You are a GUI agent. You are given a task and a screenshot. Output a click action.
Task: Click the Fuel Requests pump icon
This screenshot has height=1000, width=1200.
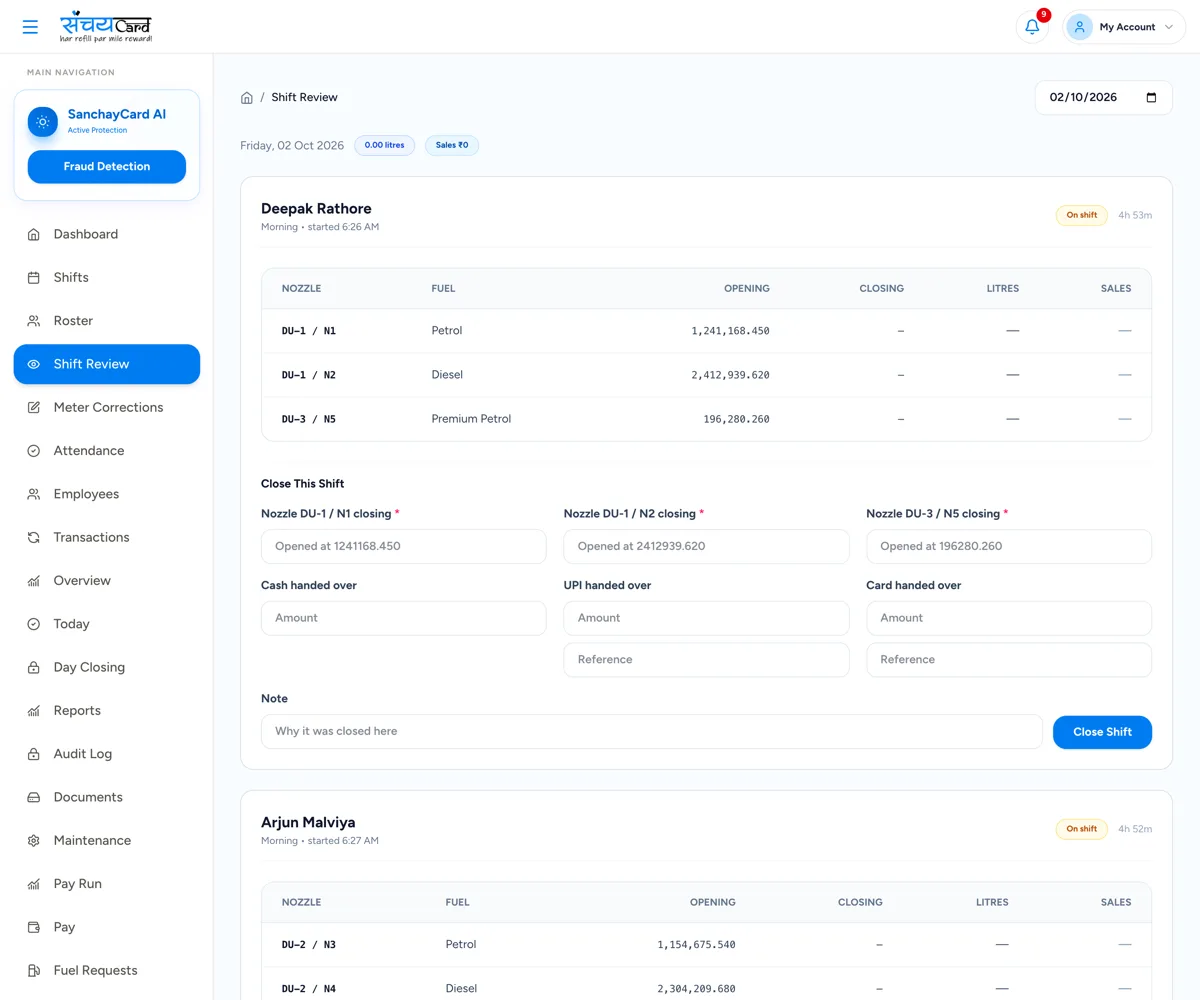pyautogui.click(x=34, y=971)
